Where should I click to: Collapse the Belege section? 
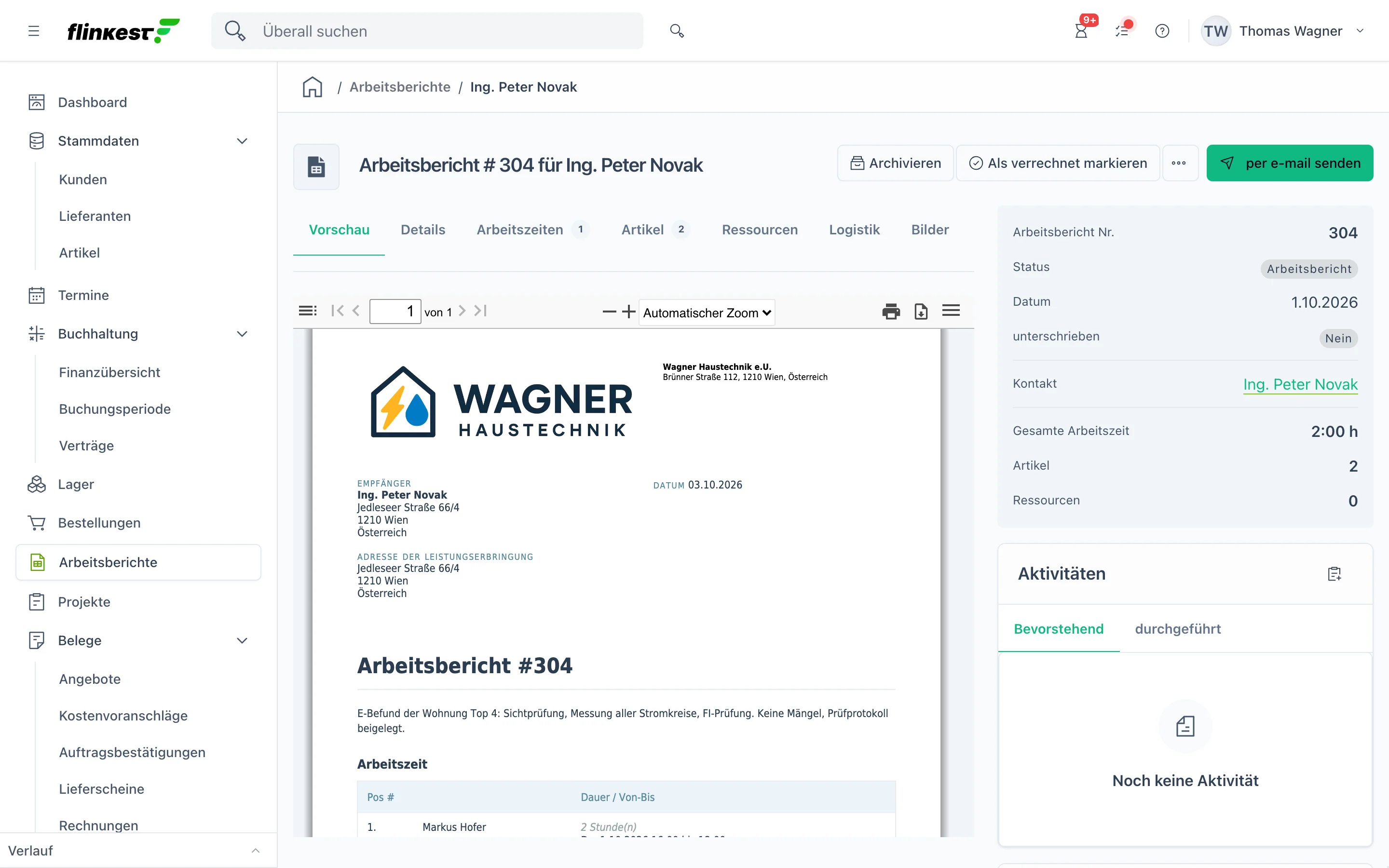242,641
